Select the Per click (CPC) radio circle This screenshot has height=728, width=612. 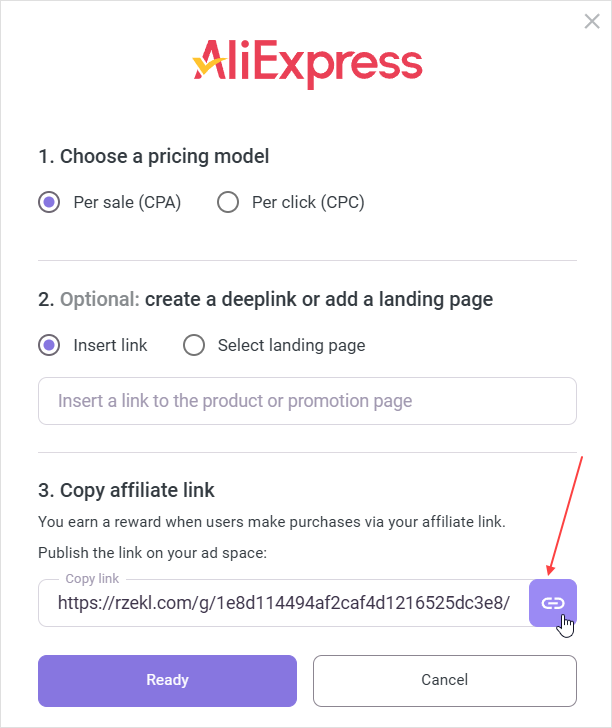228,202
